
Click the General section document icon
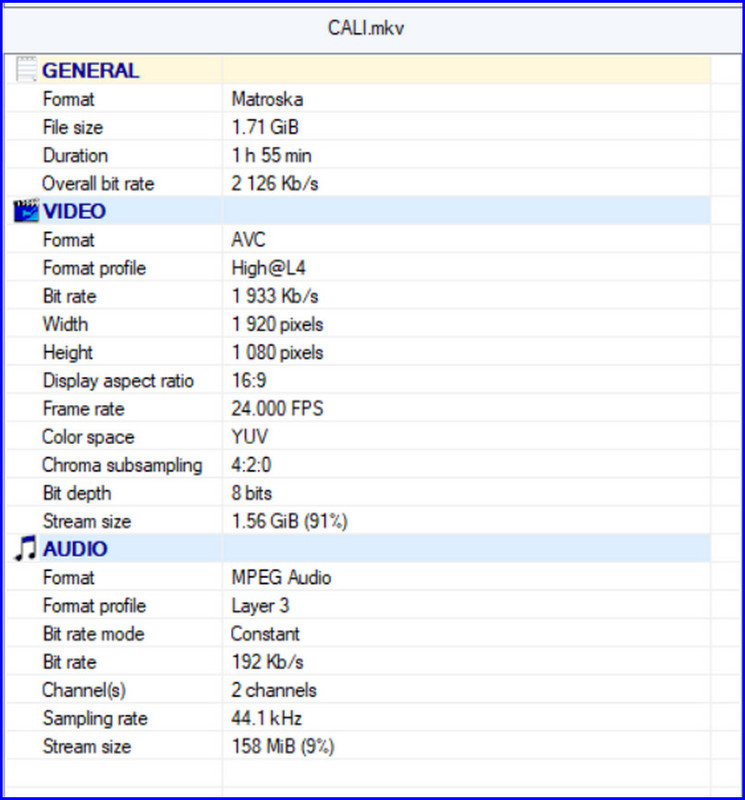(26, 69)
